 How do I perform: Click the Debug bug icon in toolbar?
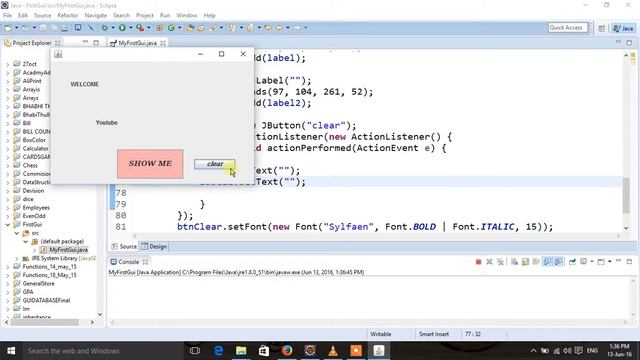[x=105, y=28]
